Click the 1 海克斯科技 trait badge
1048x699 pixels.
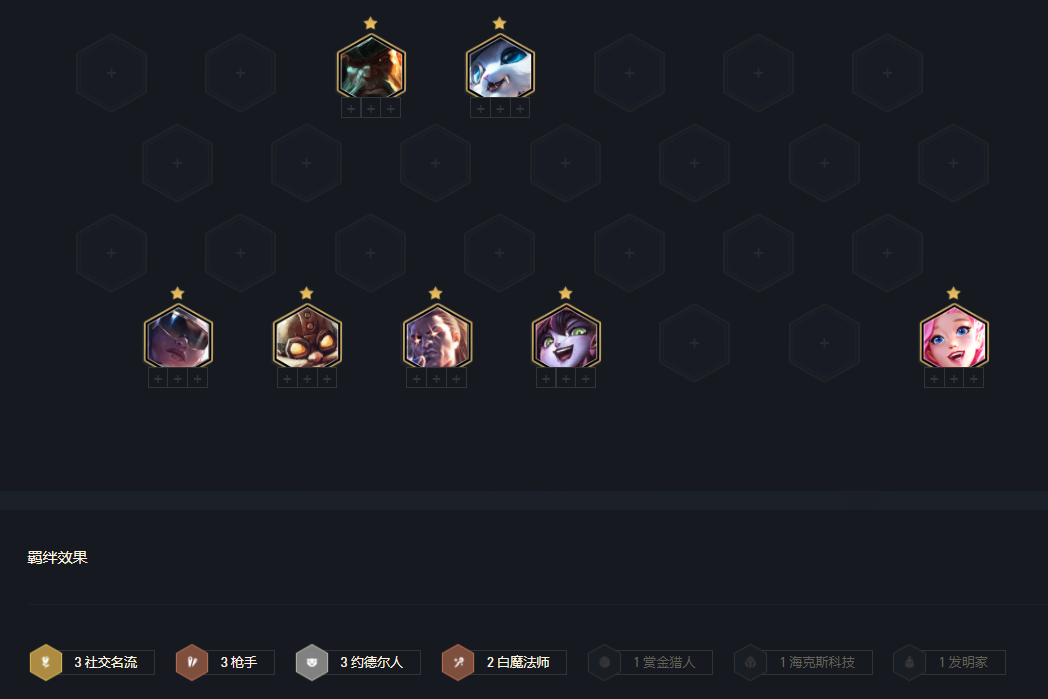[x=803, y=662]
